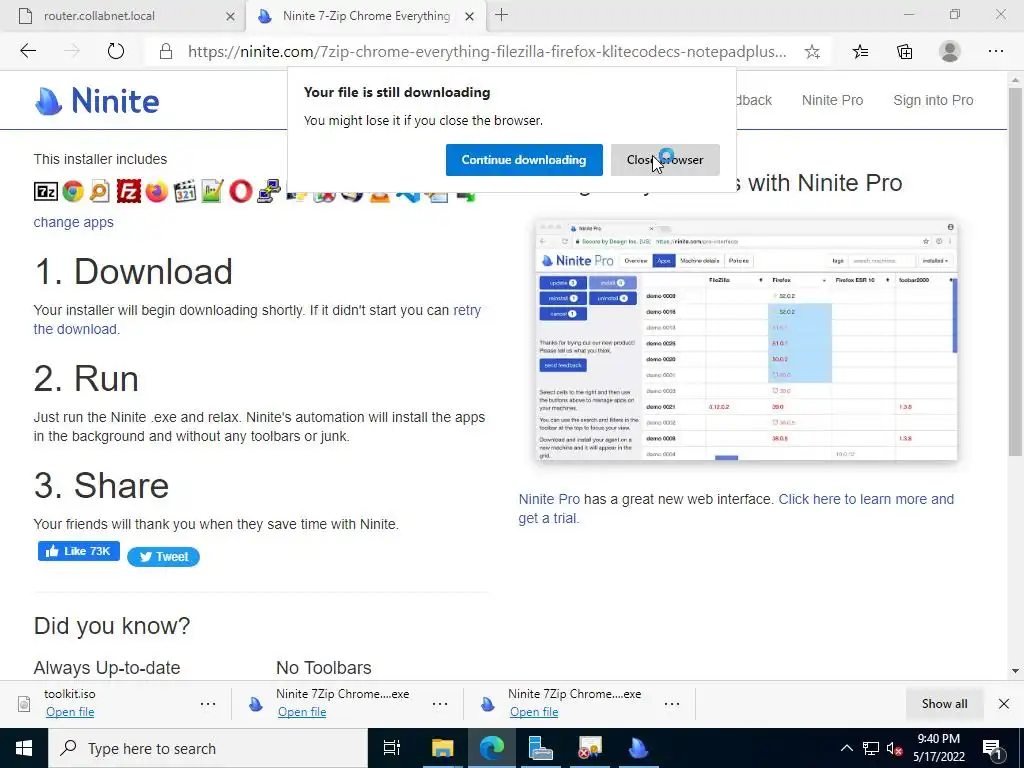Viewport: 1024px width, 768px height.
Task: Click the 7-Zip app icon
Action: pyautogui.click(x=46, y=191)
